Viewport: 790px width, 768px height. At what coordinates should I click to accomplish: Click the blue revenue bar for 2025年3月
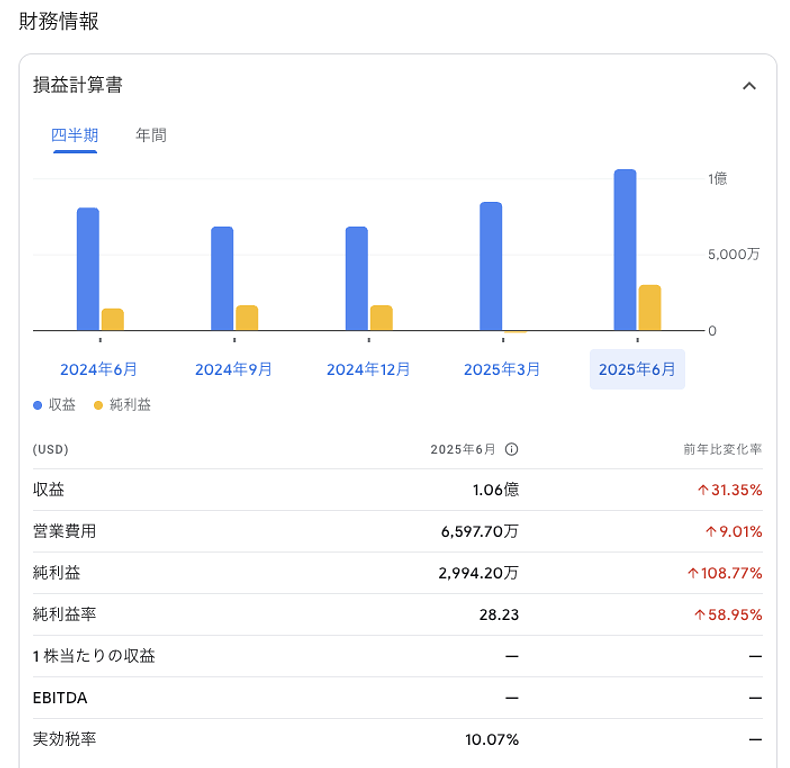tap(491, 266)
